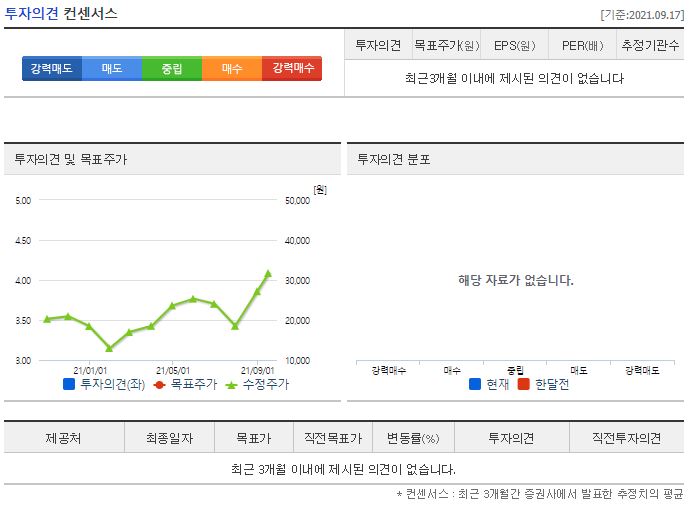Screen dimensions: 690x510
Task: Click 최근 3개월 이내 message in the bottom table
Action: point(343,469)
